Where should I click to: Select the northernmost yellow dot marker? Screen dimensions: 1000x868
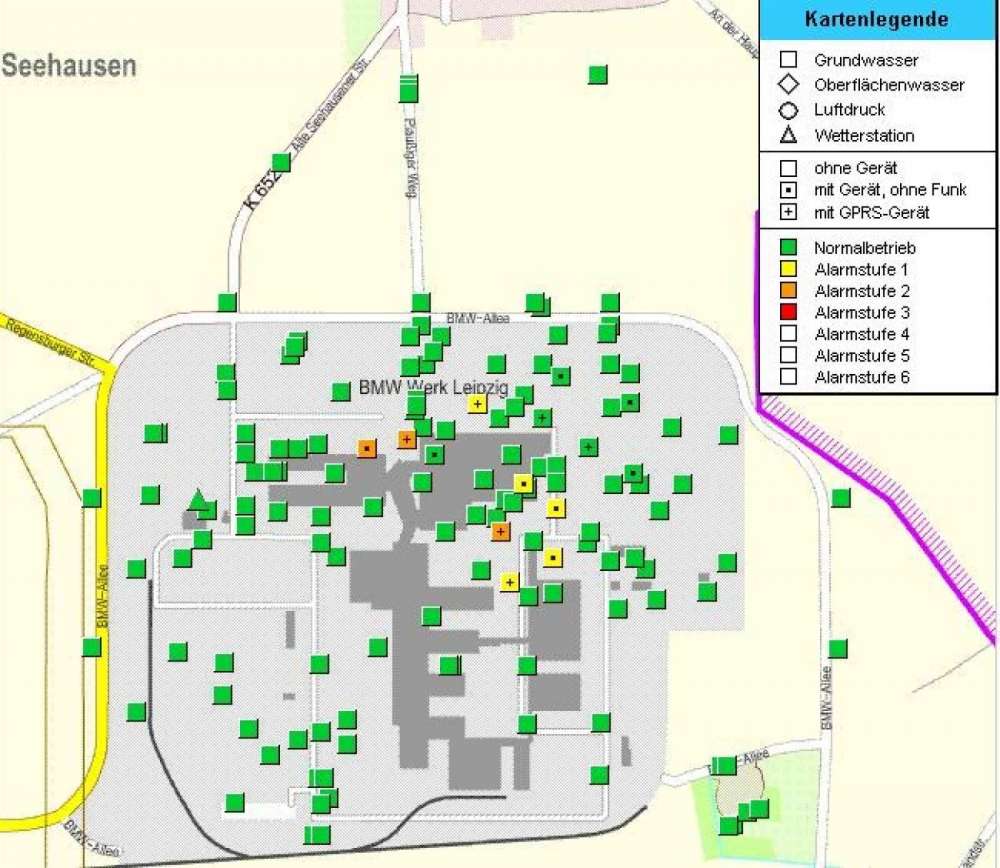pos(523,483)
